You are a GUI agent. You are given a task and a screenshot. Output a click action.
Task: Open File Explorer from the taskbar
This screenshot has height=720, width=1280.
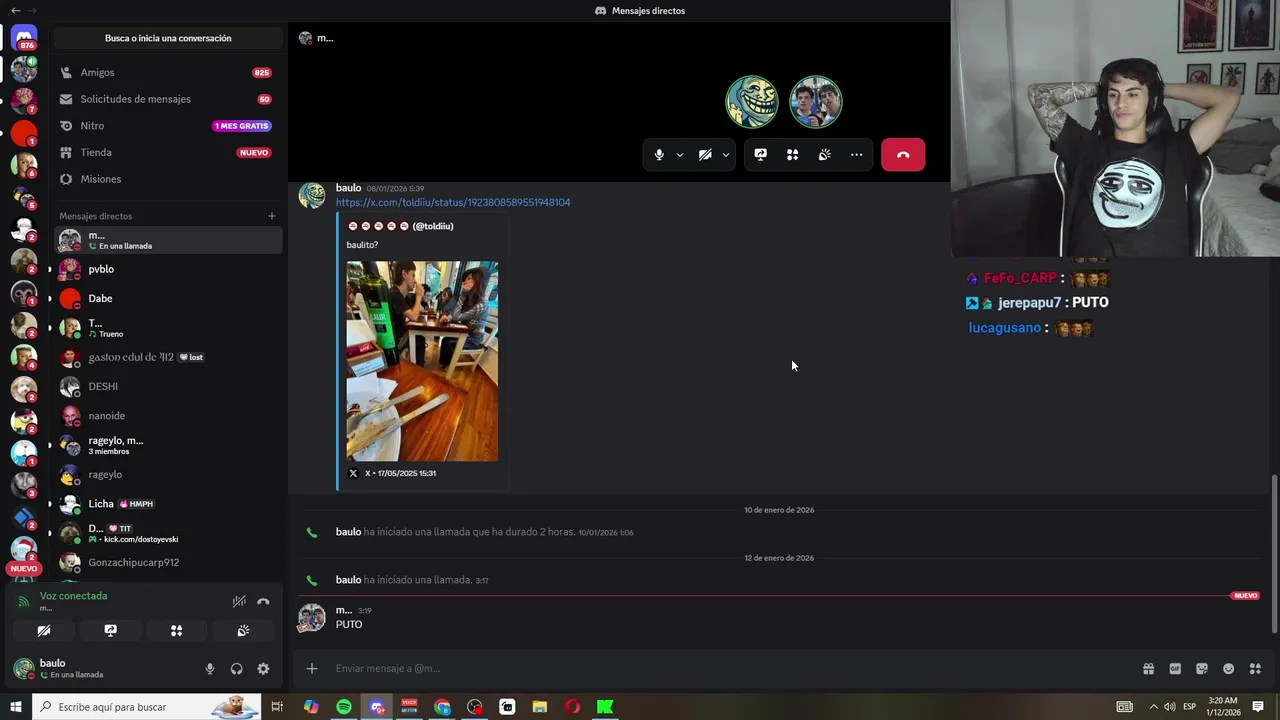539,707
